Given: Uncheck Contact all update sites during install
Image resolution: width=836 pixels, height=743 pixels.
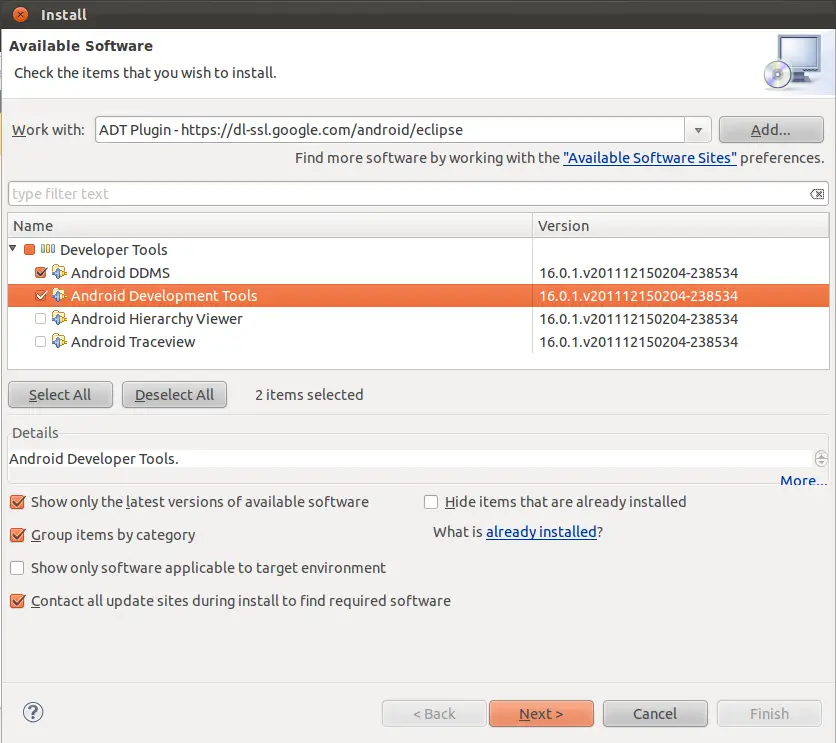Looking at the screenshot, I should click(x=18, y=601).
